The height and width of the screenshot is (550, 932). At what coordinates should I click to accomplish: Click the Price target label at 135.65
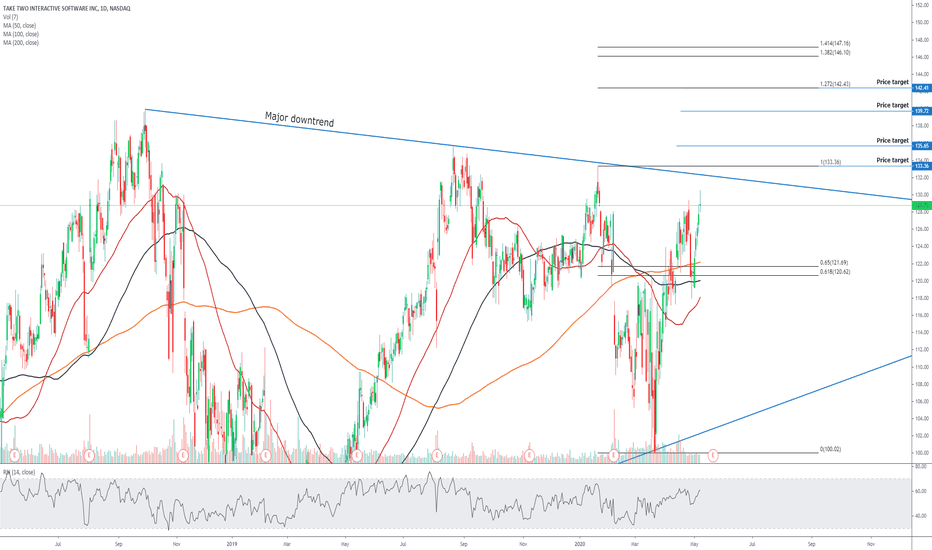coord(892,140)
